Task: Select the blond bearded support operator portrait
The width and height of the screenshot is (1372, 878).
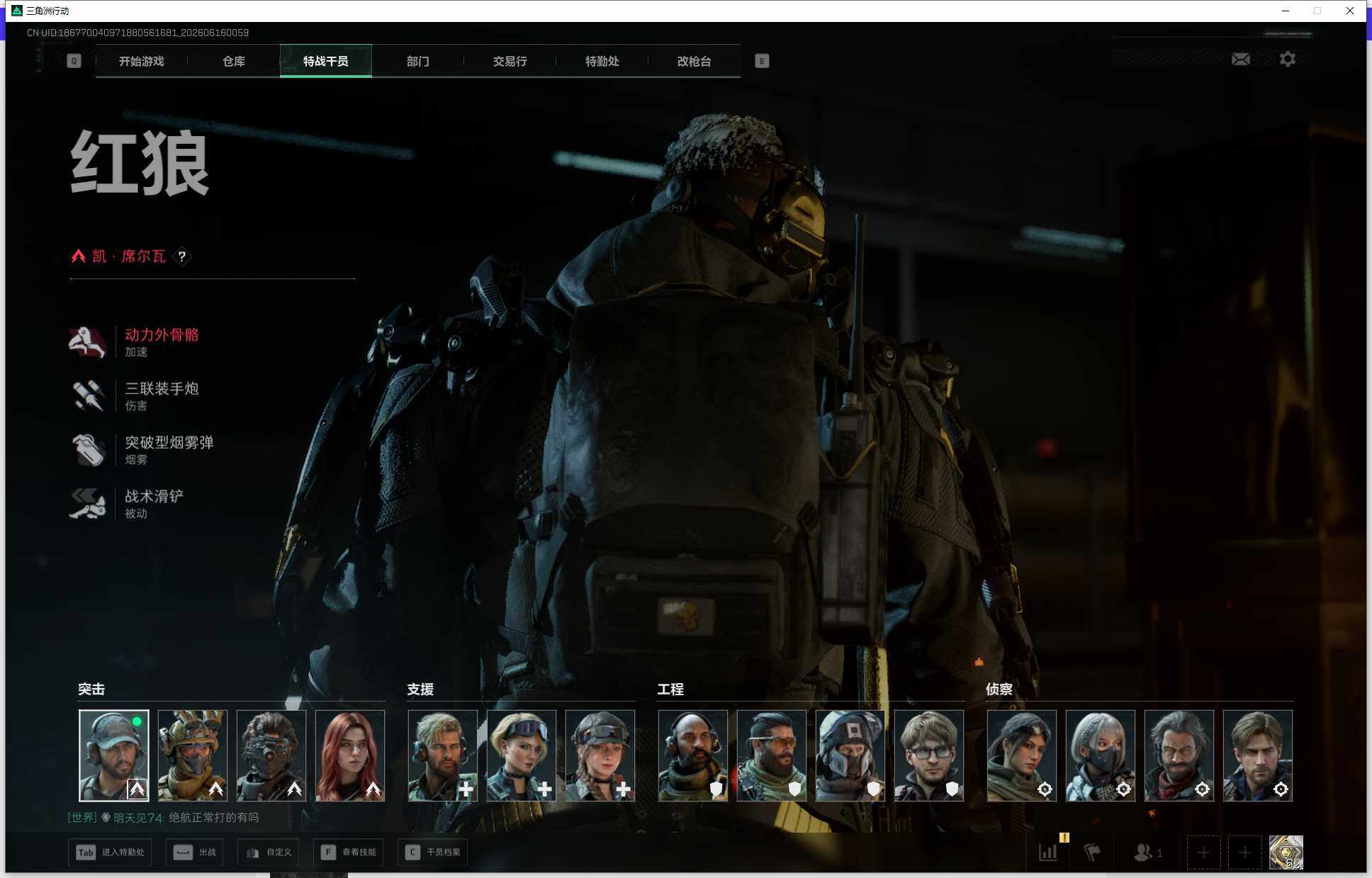Action: tap(443, 756)
